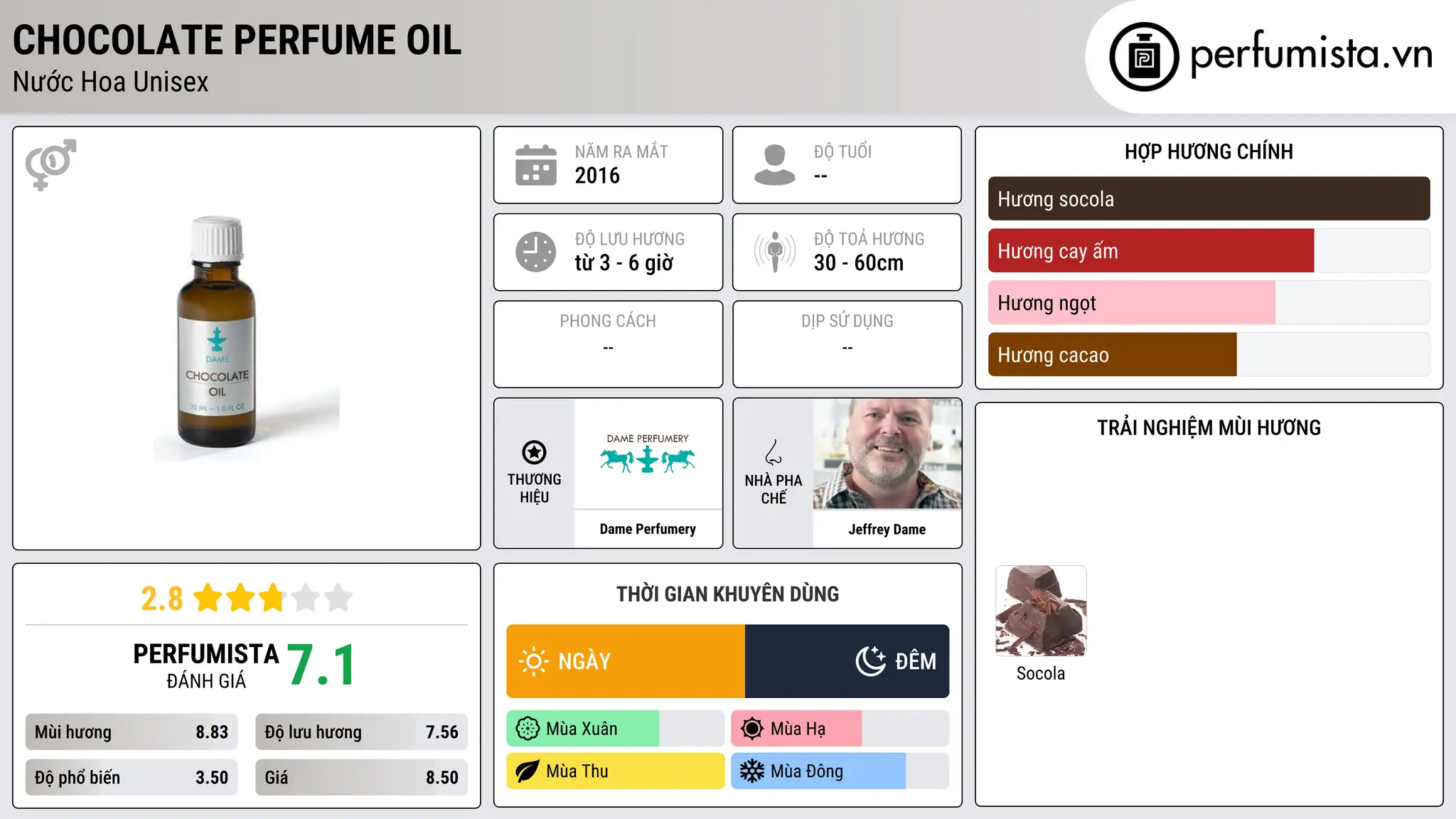Click the Dame Perfumery brand name link

[648, 529]
